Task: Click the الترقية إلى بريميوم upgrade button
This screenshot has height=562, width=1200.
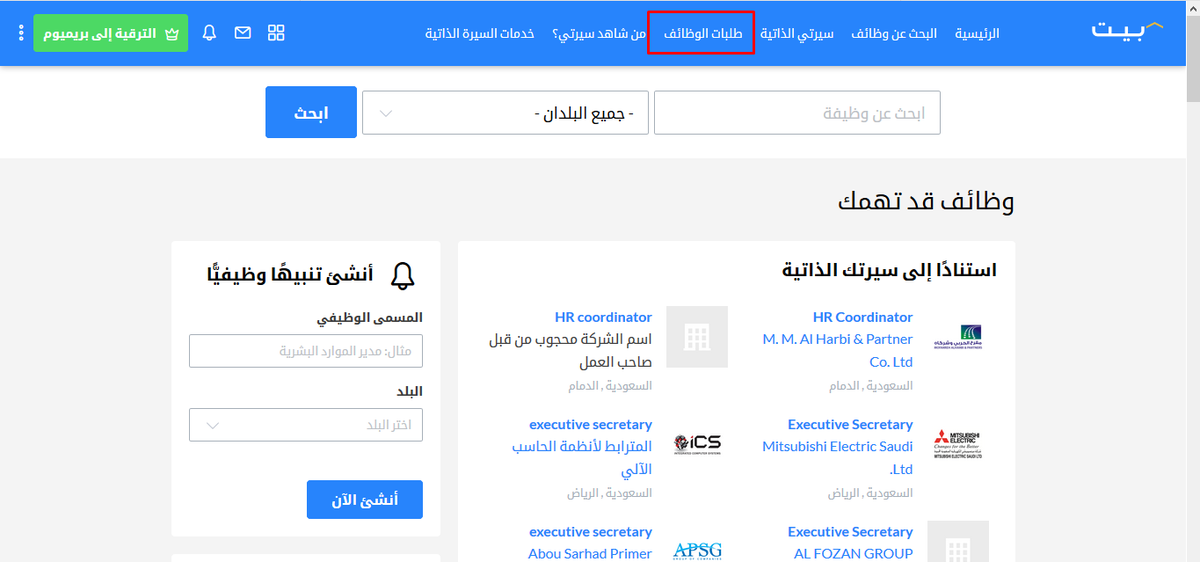Action: tap(110, 33)
